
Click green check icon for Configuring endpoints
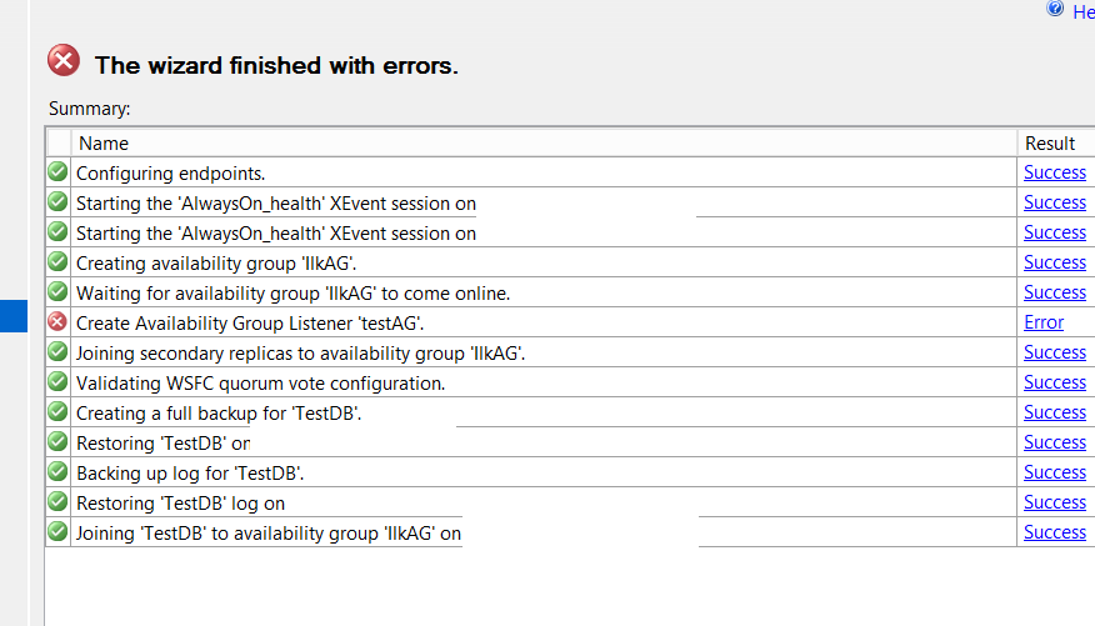point(57,171)
